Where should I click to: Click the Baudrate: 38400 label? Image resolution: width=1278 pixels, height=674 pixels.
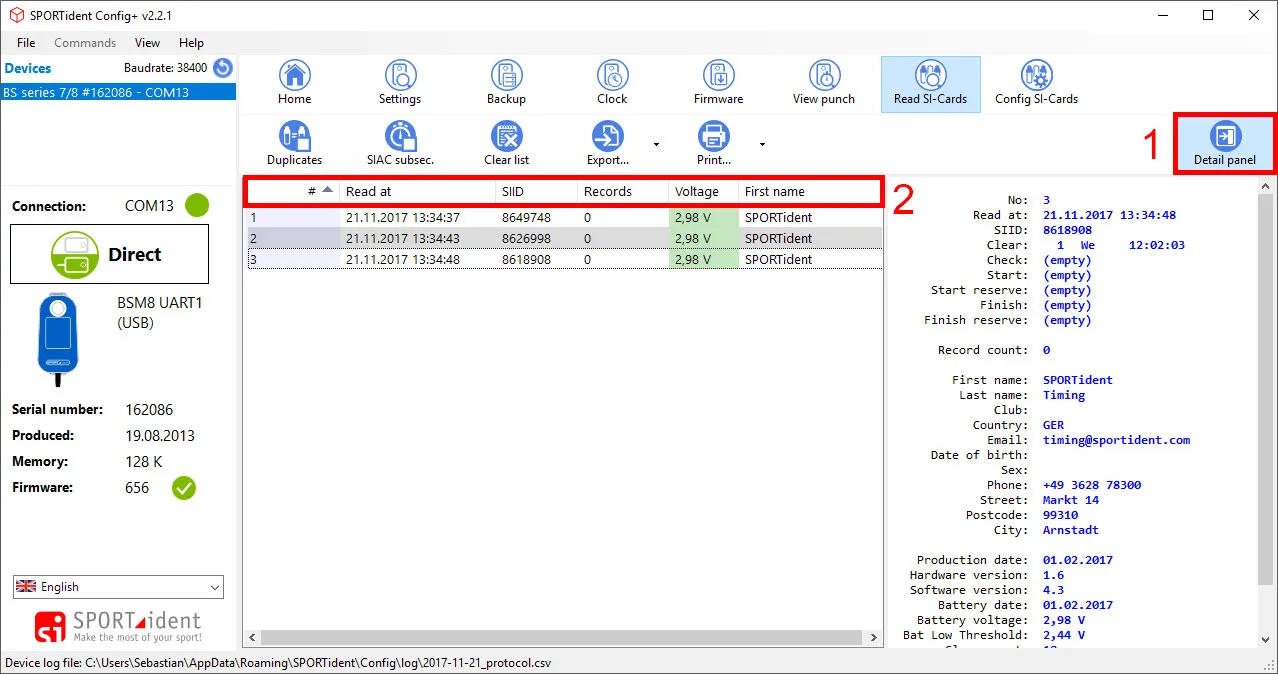click(x=166, y=68)
